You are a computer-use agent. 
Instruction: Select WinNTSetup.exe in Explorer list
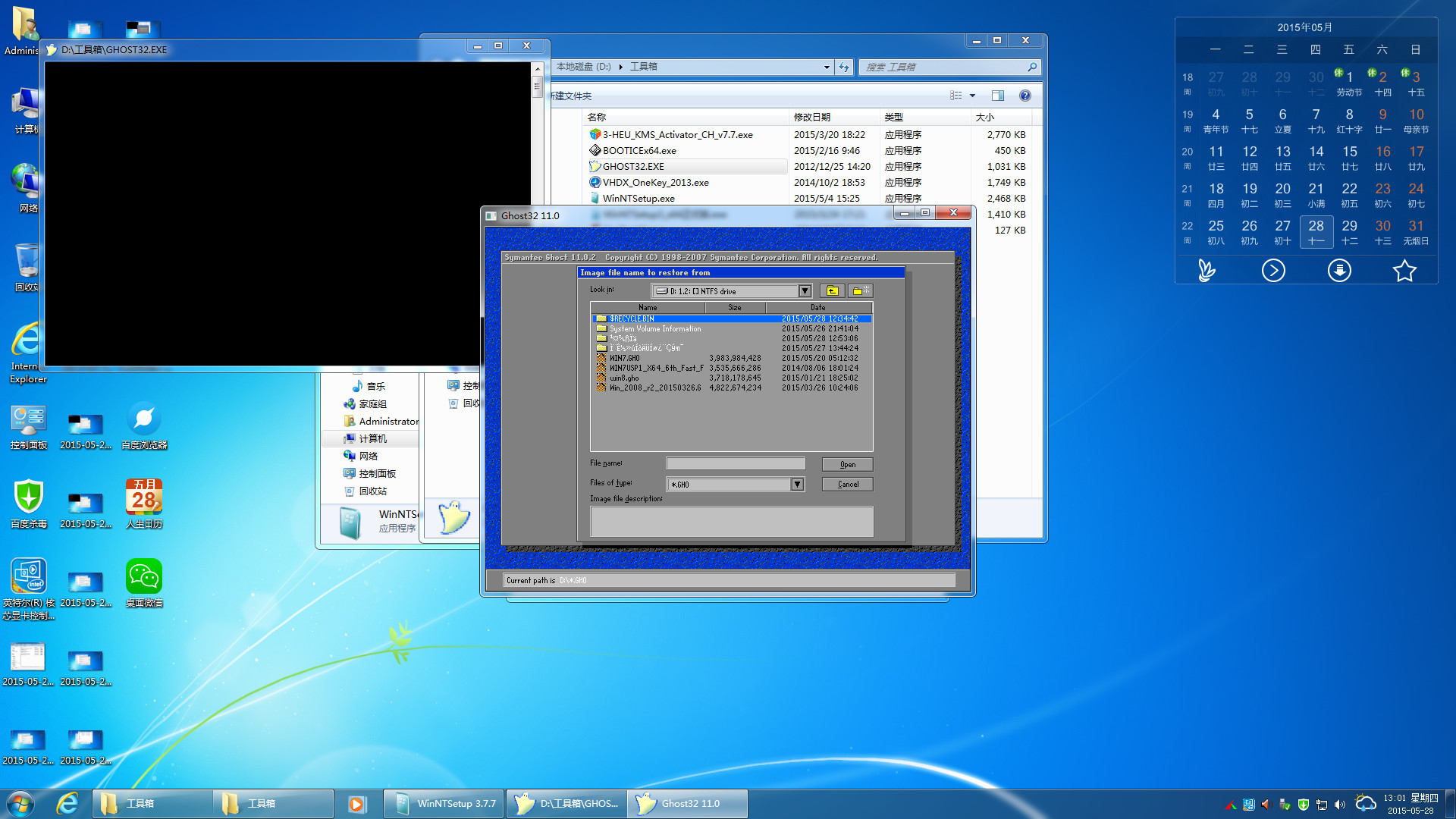point(639,198)
